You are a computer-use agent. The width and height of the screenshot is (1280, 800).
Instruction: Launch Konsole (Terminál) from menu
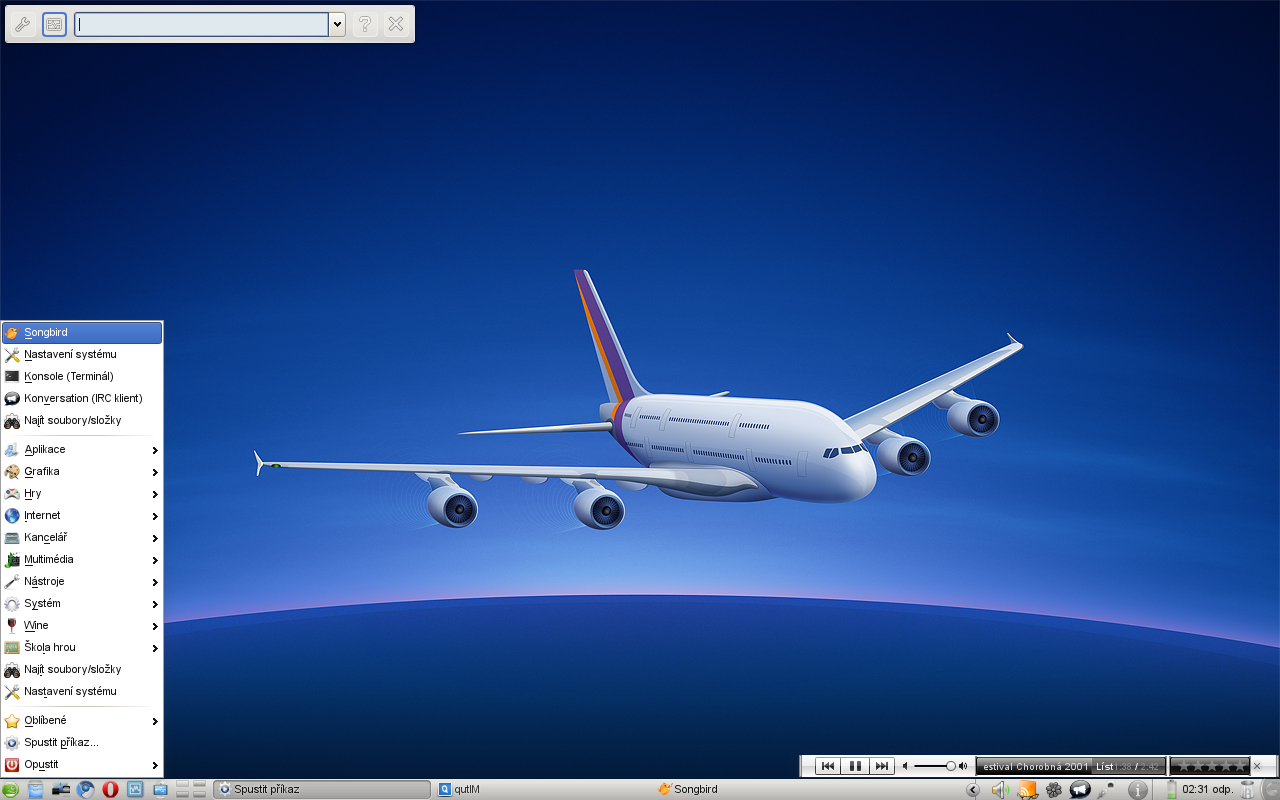point(82,376)
